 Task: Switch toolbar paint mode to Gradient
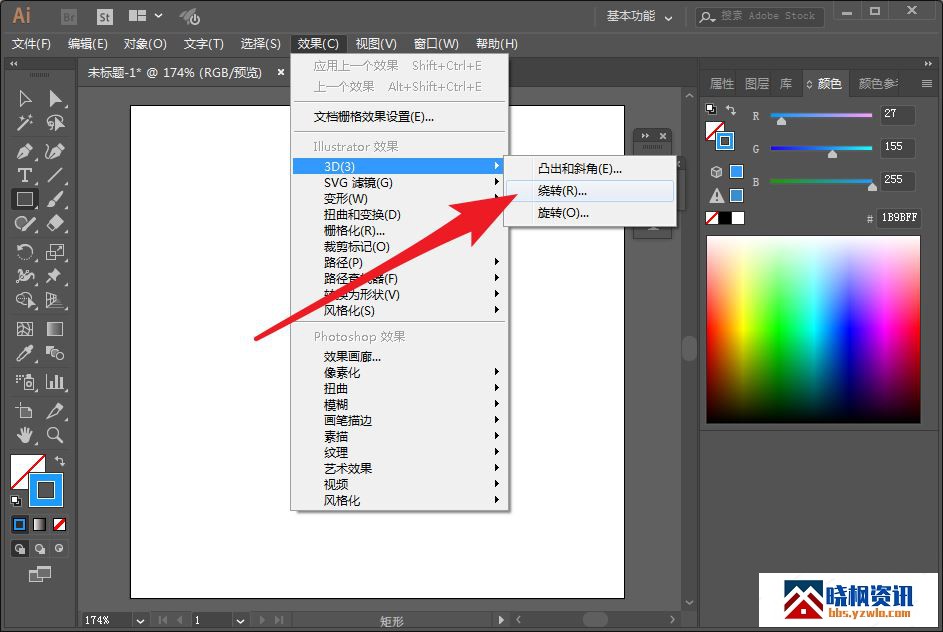pos(40,524)
